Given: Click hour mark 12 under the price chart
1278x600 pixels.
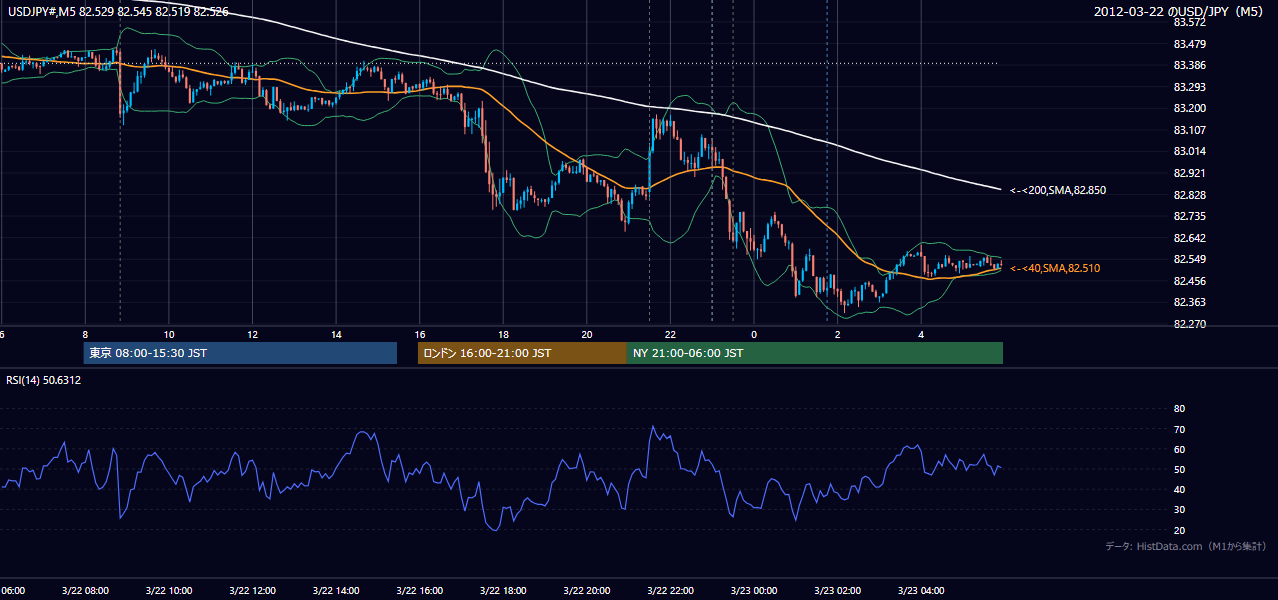Looking at the screenshot, I should (x=252, y=334).
